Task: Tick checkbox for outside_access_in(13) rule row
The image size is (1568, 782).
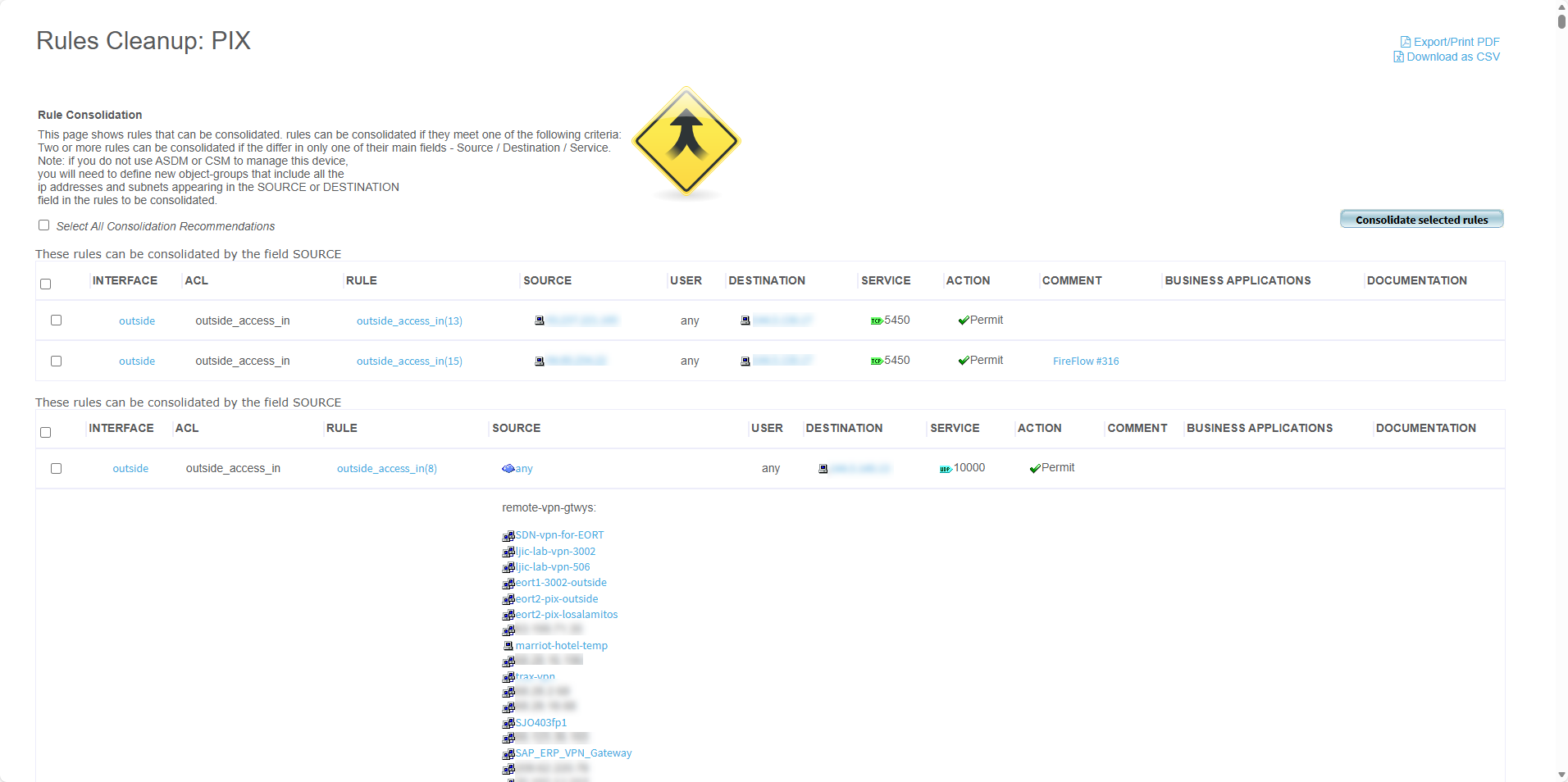Action: pos(57,321)
